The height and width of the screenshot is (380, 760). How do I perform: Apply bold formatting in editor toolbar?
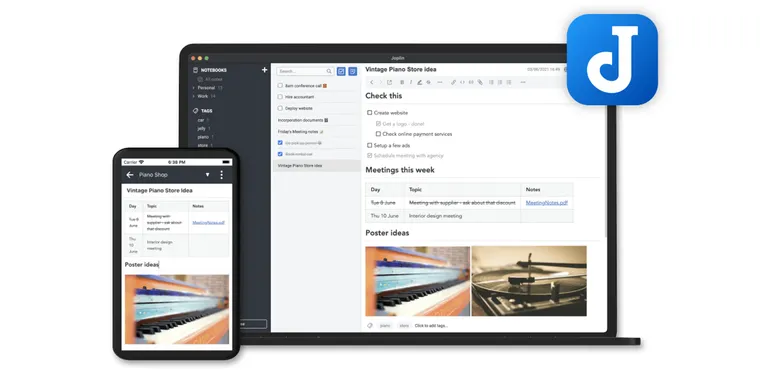click(x=402, y=82)
